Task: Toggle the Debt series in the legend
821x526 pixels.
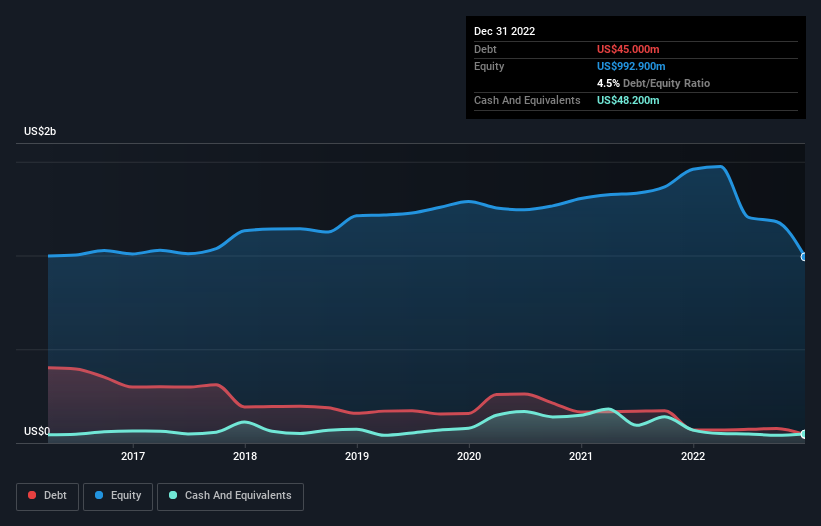Action: click(47, 496)
